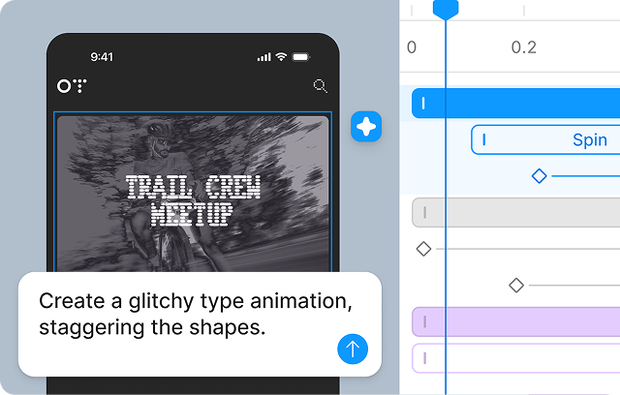This screenshot has height=395, width=620.
Task: Open the search magnifier in phone mockup
Action: [x=320, y=86]
